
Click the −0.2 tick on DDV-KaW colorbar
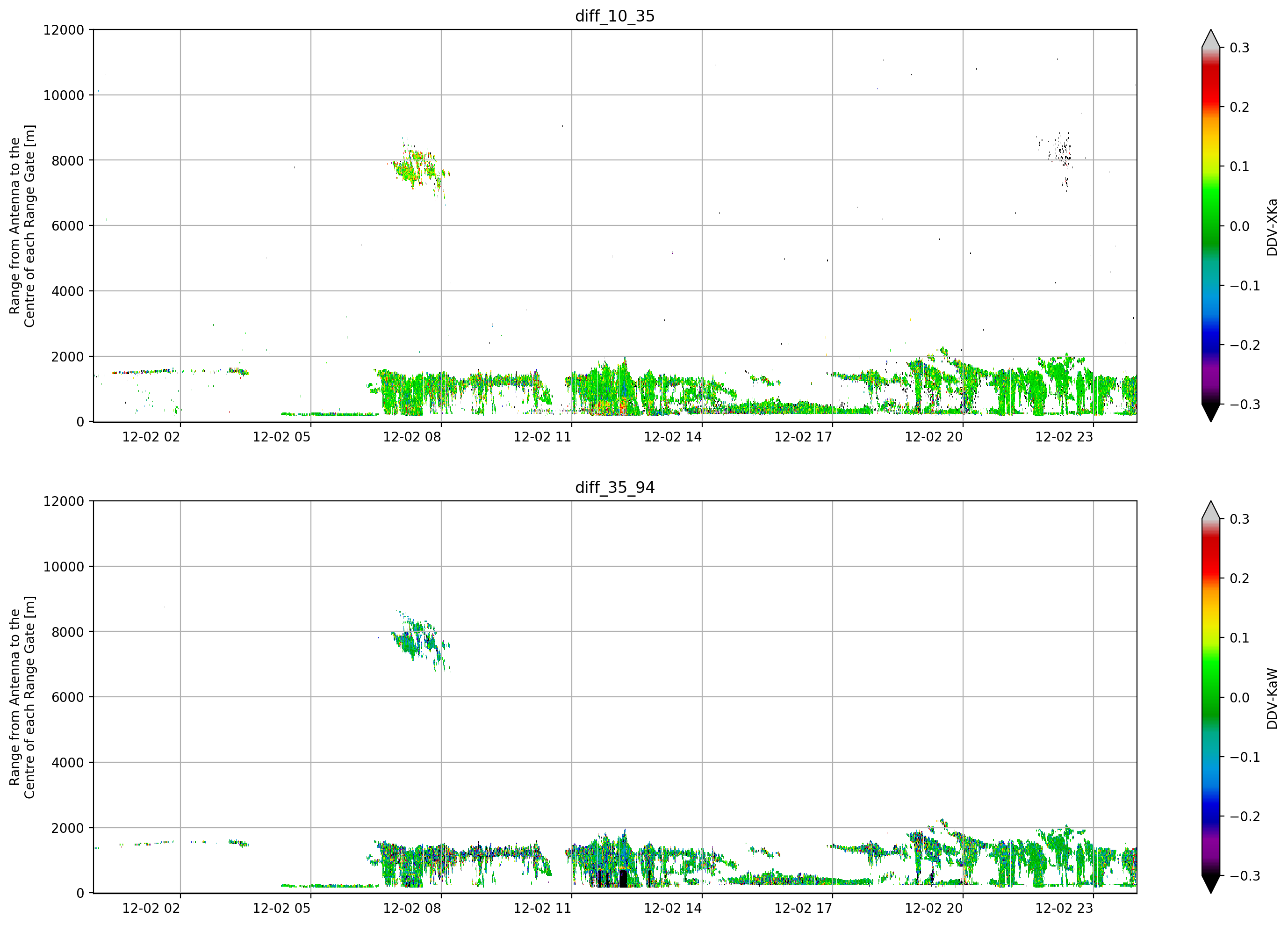tap(1245, 817)
